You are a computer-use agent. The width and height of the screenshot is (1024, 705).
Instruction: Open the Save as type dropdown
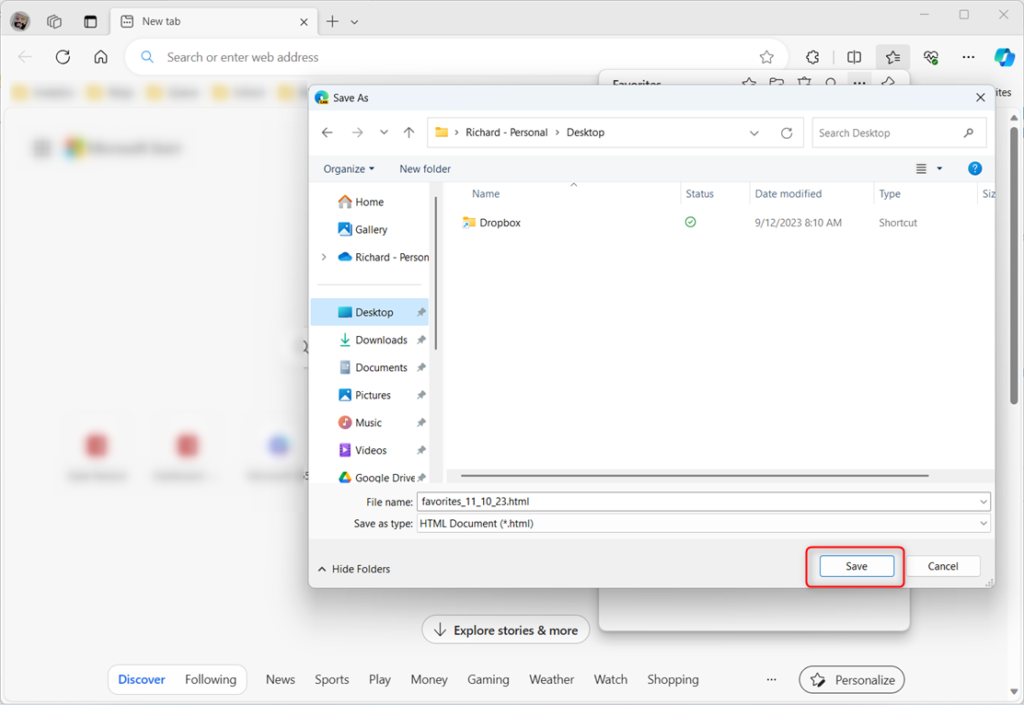pyautogui.click(x=703, y=524)
